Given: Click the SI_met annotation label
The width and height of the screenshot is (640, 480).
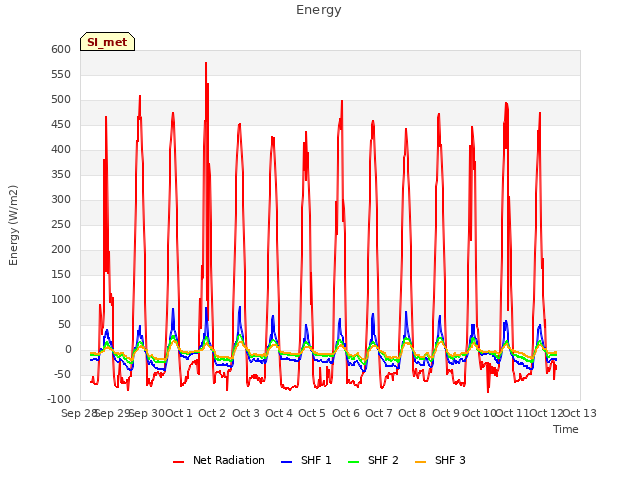Looking at the screenshot, I should pyautogui.click(x=107, y=42).
